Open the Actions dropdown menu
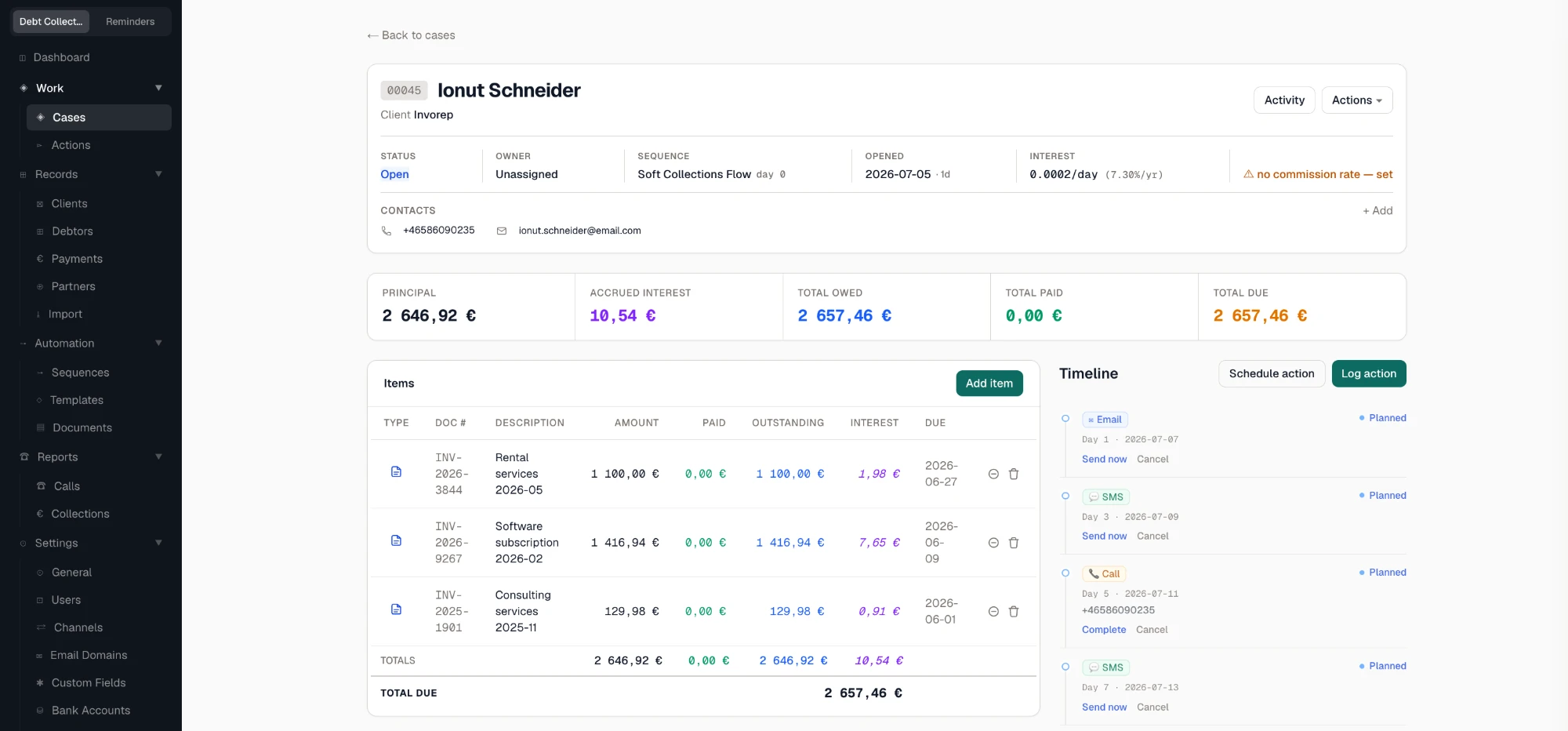 click(x=1357, y=100)
